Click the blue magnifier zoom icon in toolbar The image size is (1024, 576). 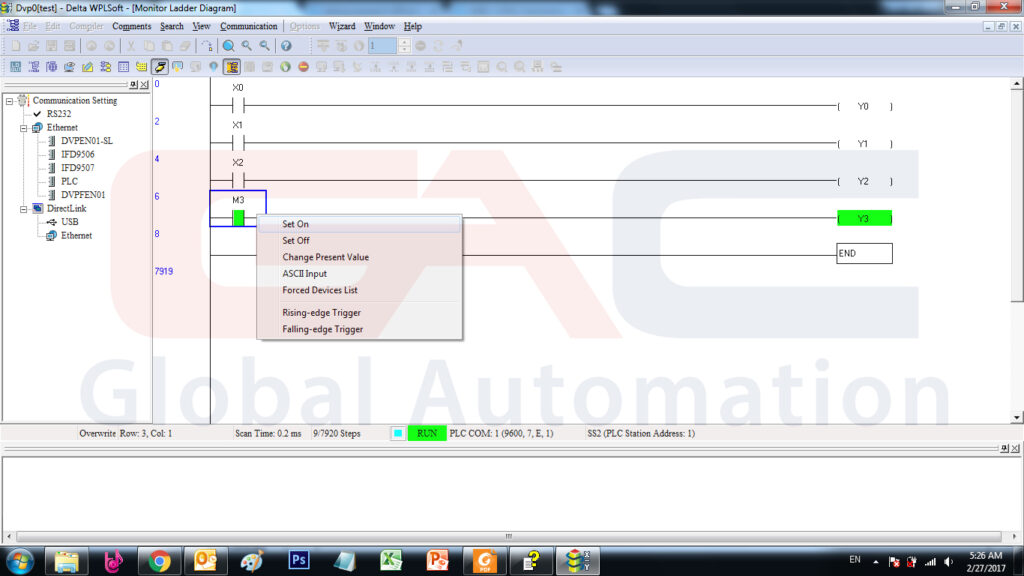(229, 46)
